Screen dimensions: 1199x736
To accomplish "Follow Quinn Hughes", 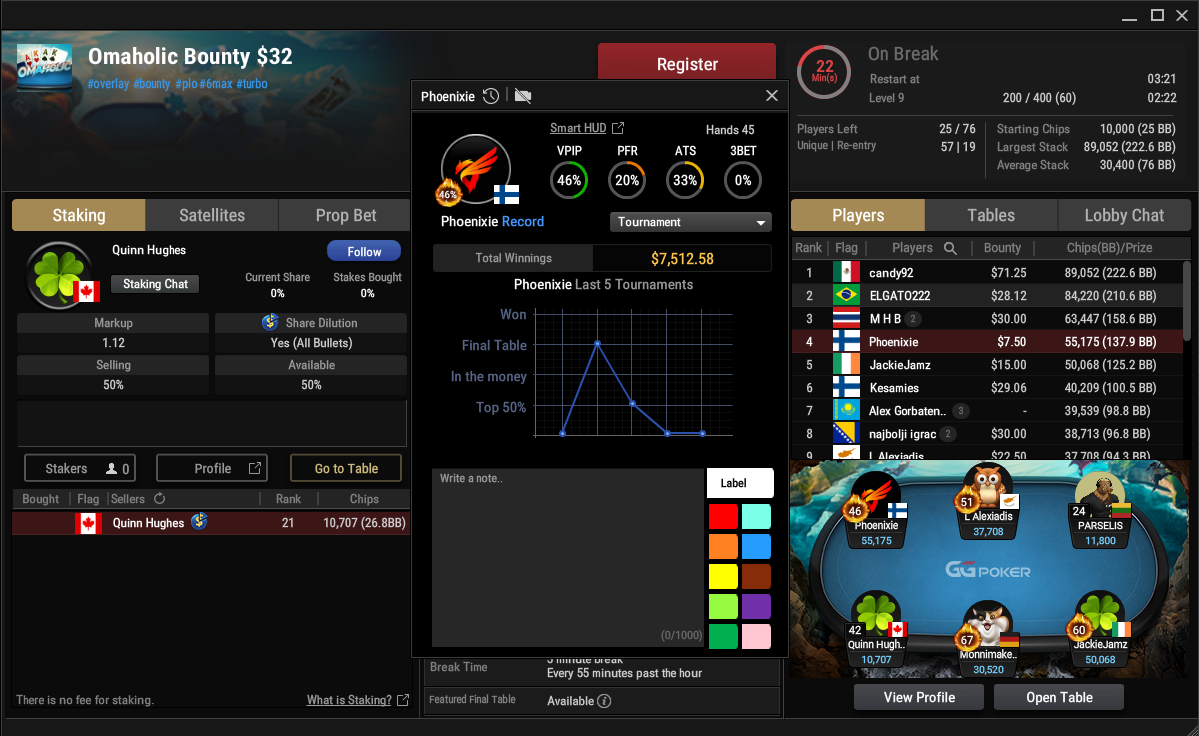I will [364, 251].
